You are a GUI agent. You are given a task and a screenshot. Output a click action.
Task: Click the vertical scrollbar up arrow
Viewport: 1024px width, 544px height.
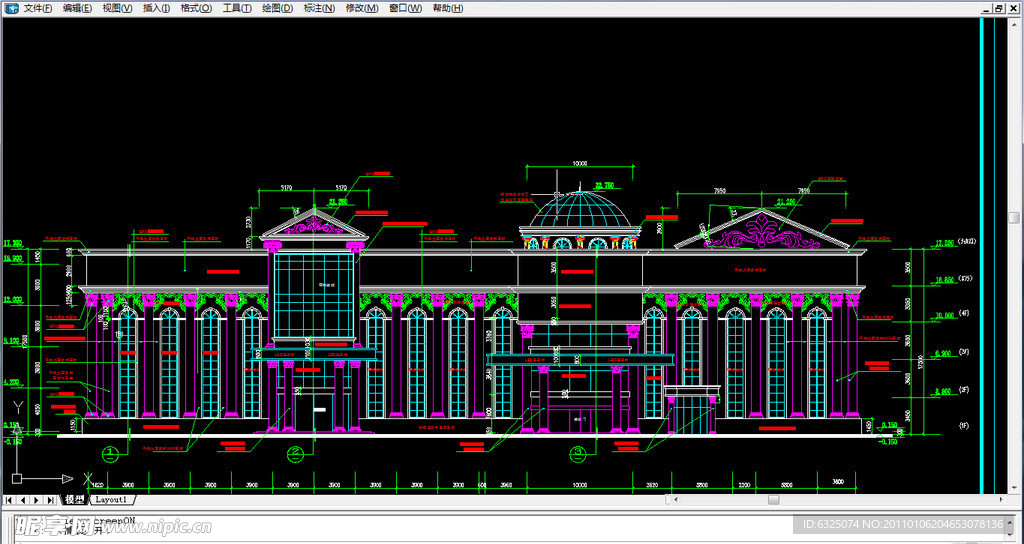pyautogui.click(x=1014, y=23)
